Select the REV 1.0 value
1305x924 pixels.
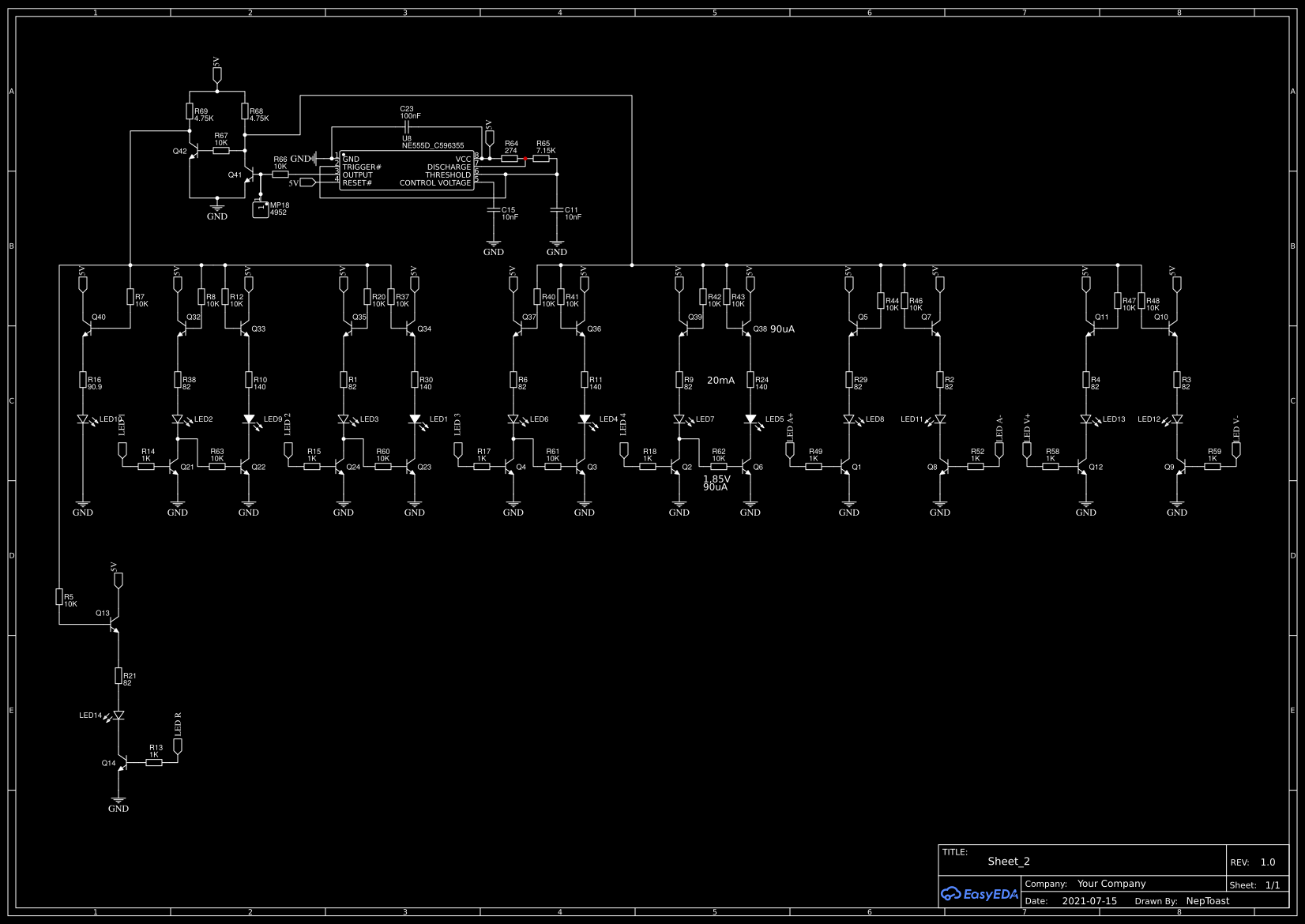[1269, 862]
